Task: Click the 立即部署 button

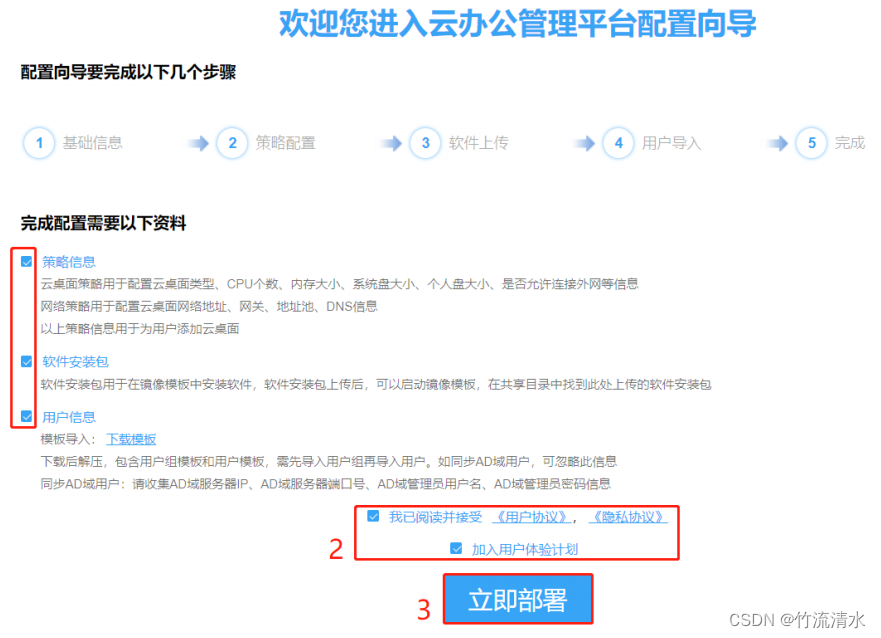Action: tap(517, 599)
